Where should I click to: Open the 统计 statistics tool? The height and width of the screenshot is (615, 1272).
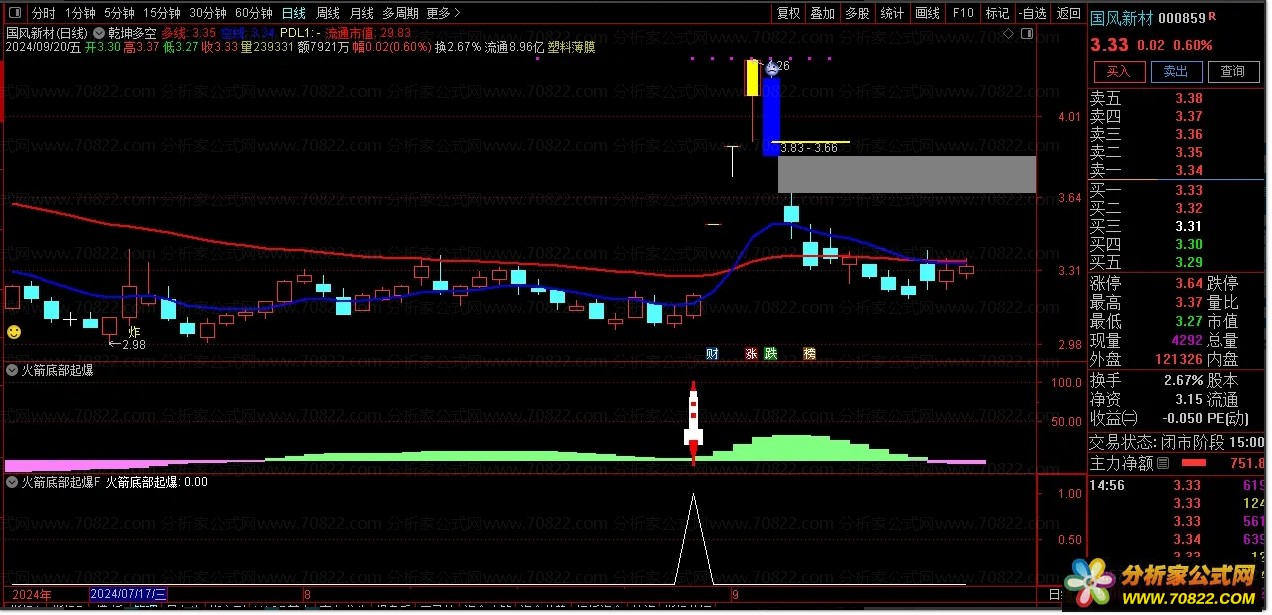pyautogui.click(x=892, y=14)
